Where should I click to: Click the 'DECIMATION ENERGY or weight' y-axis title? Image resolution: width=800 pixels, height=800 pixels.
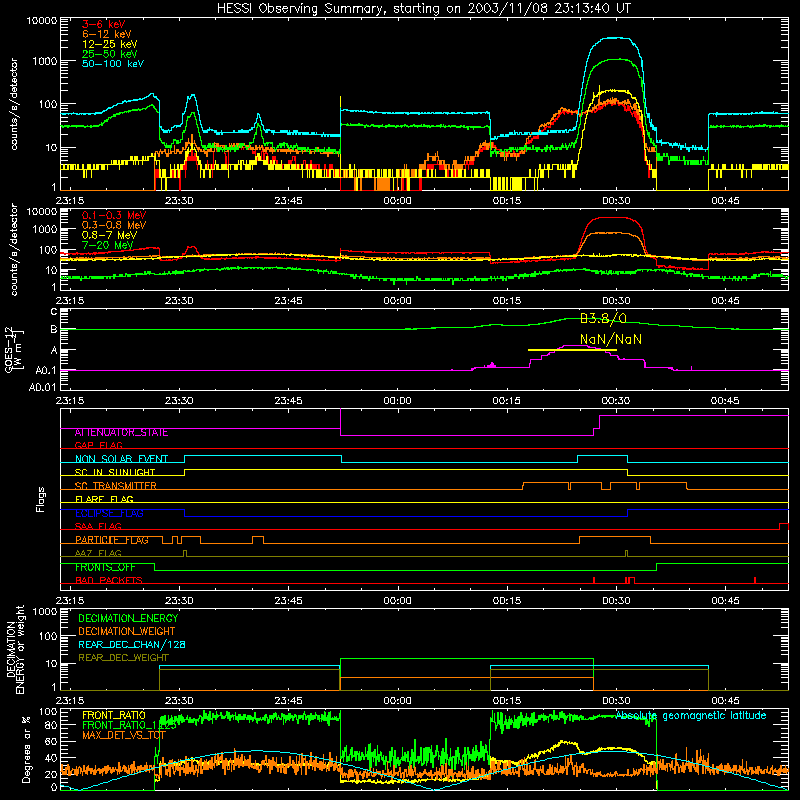tap(16, 649)
